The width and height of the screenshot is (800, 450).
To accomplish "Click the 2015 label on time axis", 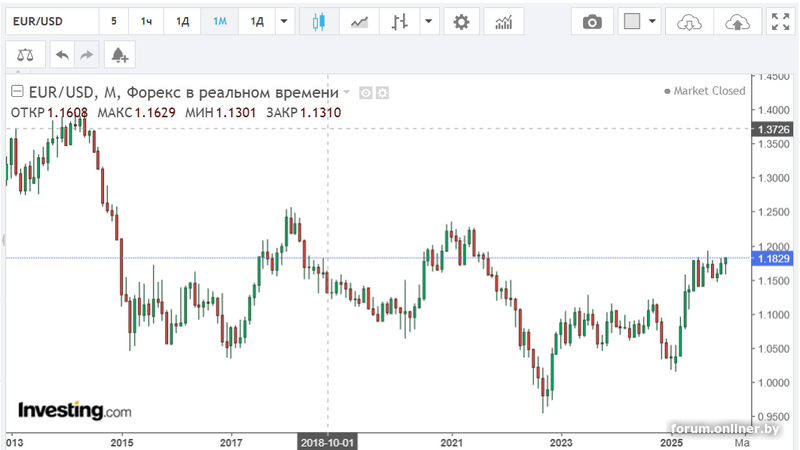I will 122,442.
